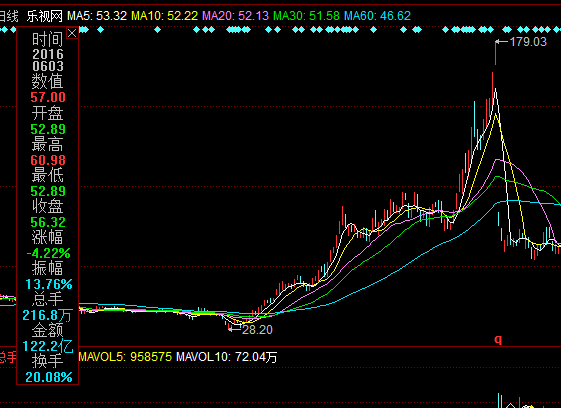This screenshot has width=561, height=408.
Task: Click the 最高 label in panel
Action: (48, 145)
